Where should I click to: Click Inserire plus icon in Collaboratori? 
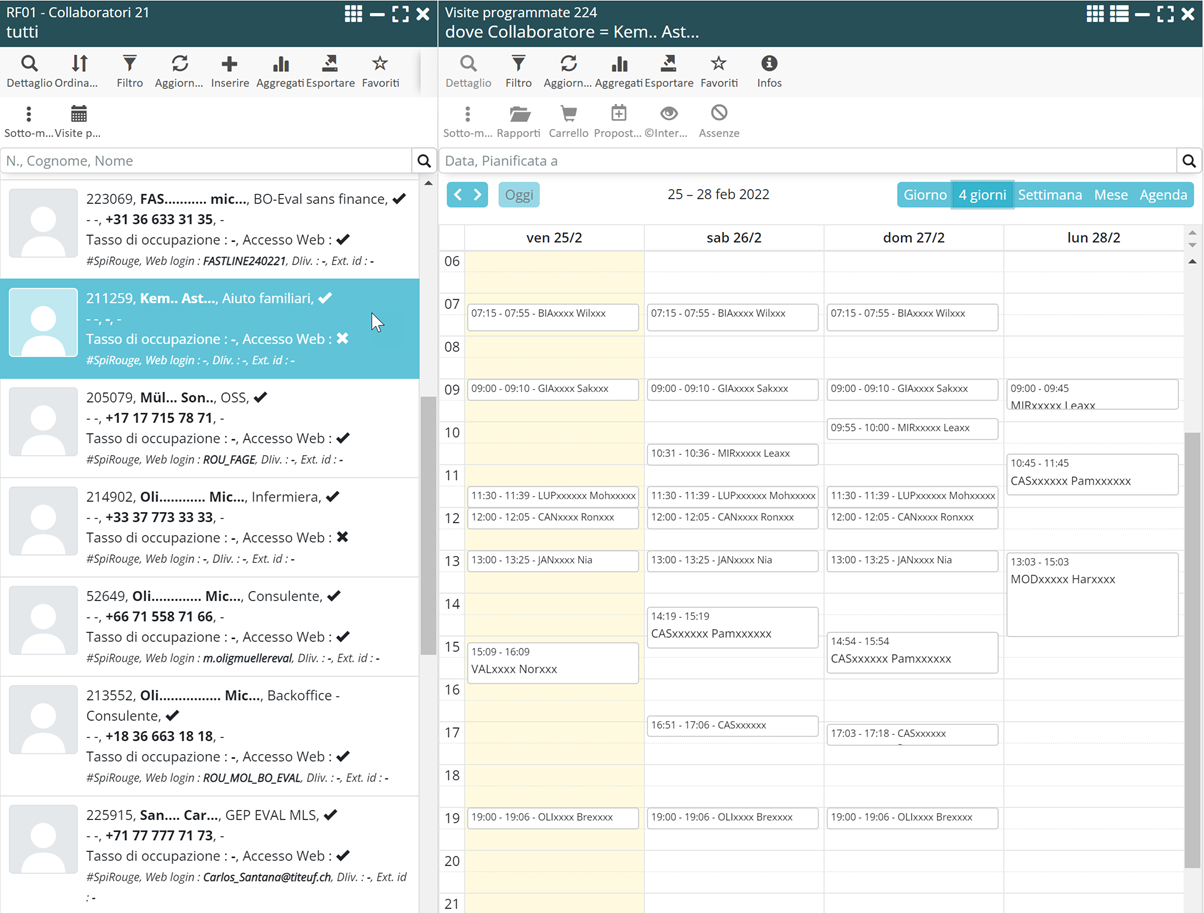point(229,64)
